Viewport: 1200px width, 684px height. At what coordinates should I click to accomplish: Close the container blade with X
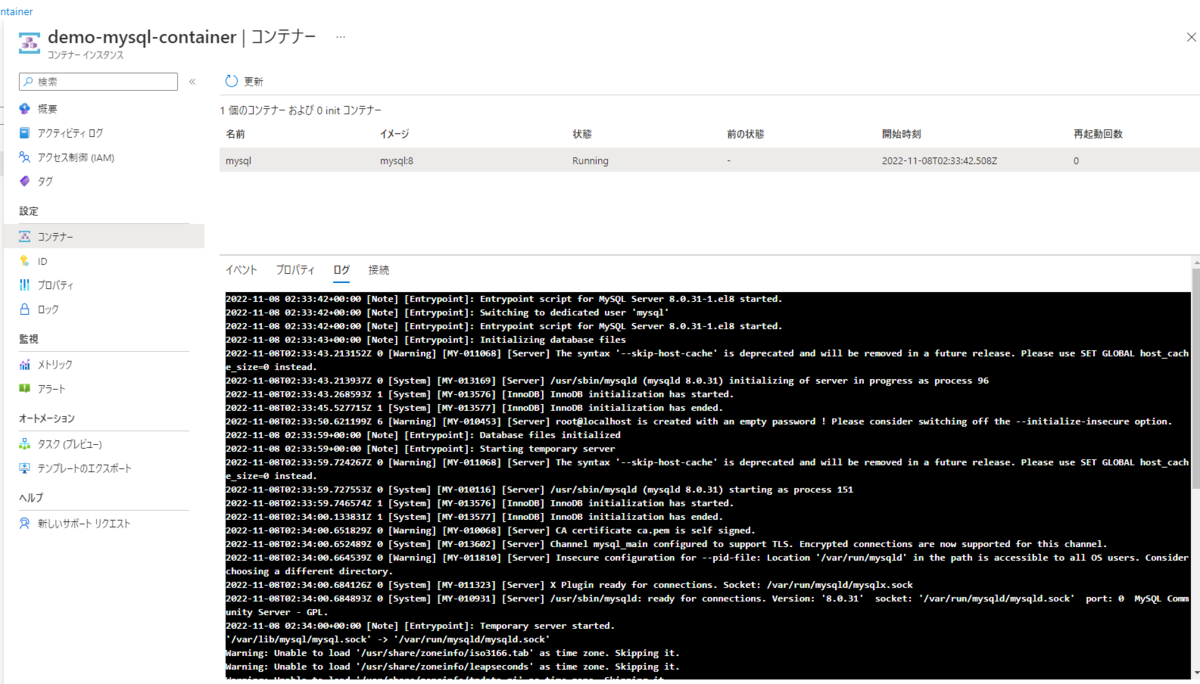(1190, 36)
